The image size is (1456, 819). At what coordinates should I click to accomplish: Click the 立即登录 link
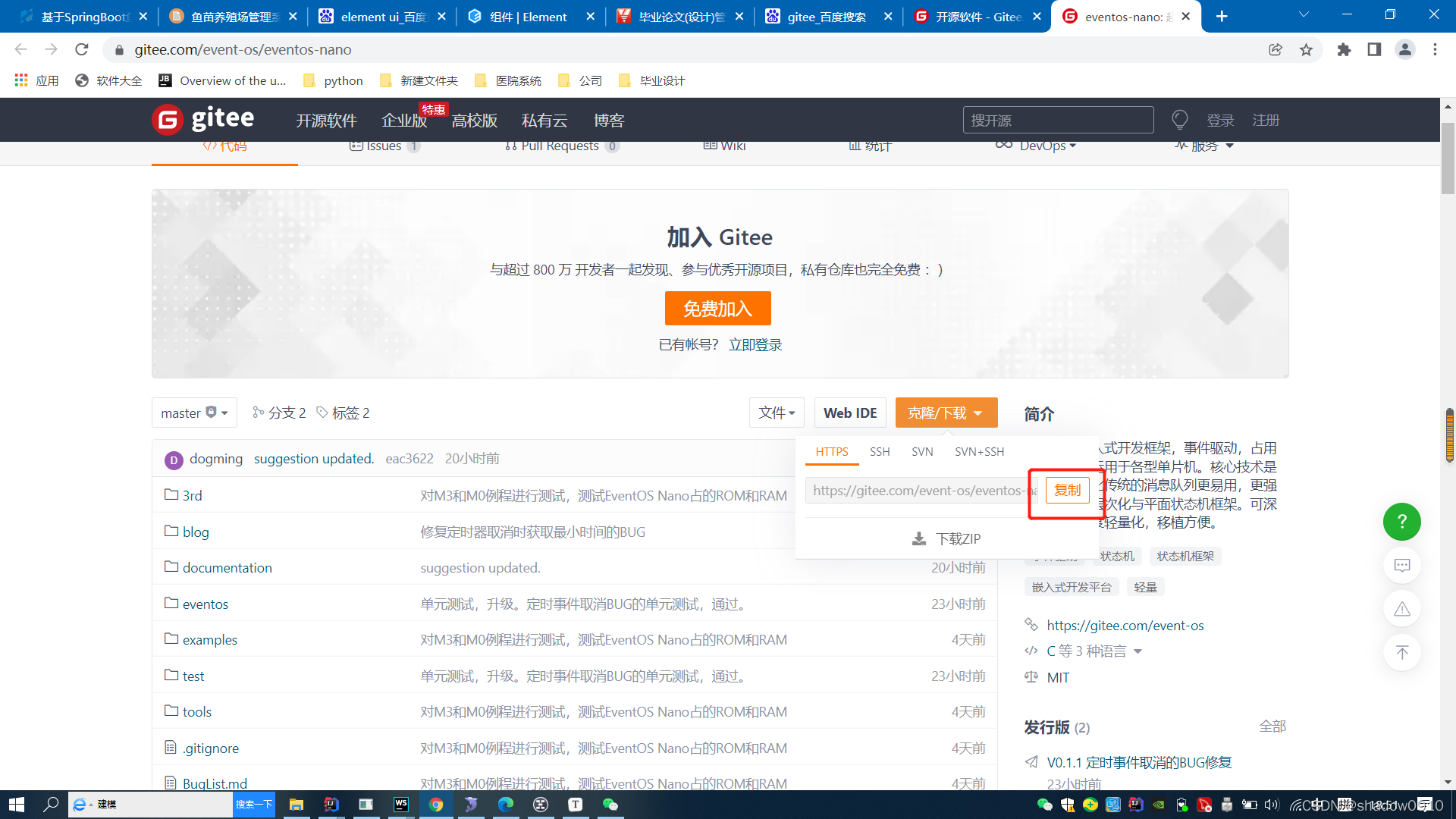755,345
